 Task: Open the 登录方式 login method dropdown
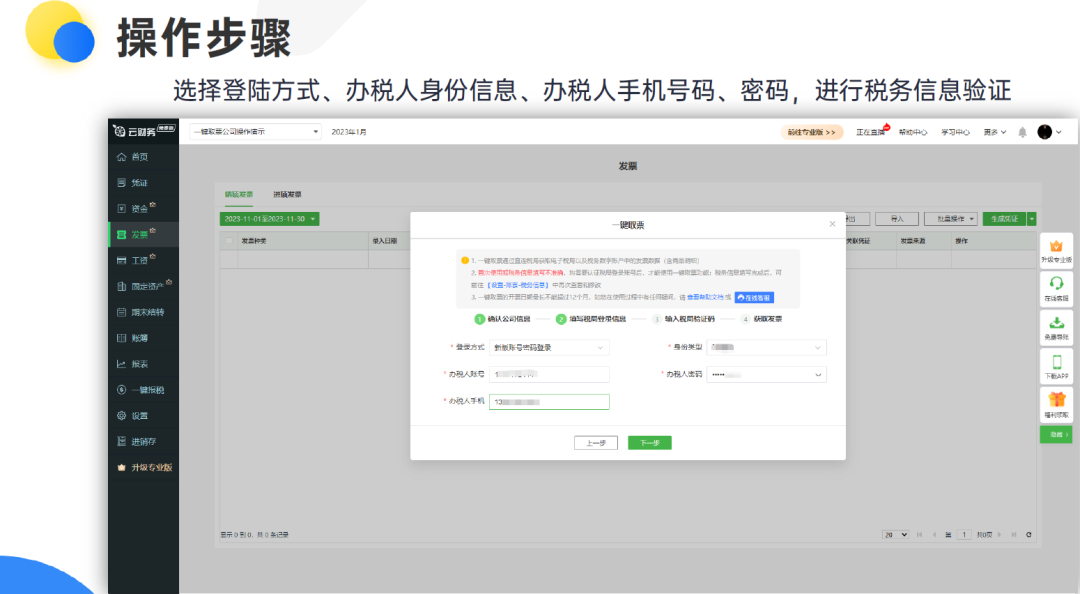pyautogui.click(x=549, y=347)
